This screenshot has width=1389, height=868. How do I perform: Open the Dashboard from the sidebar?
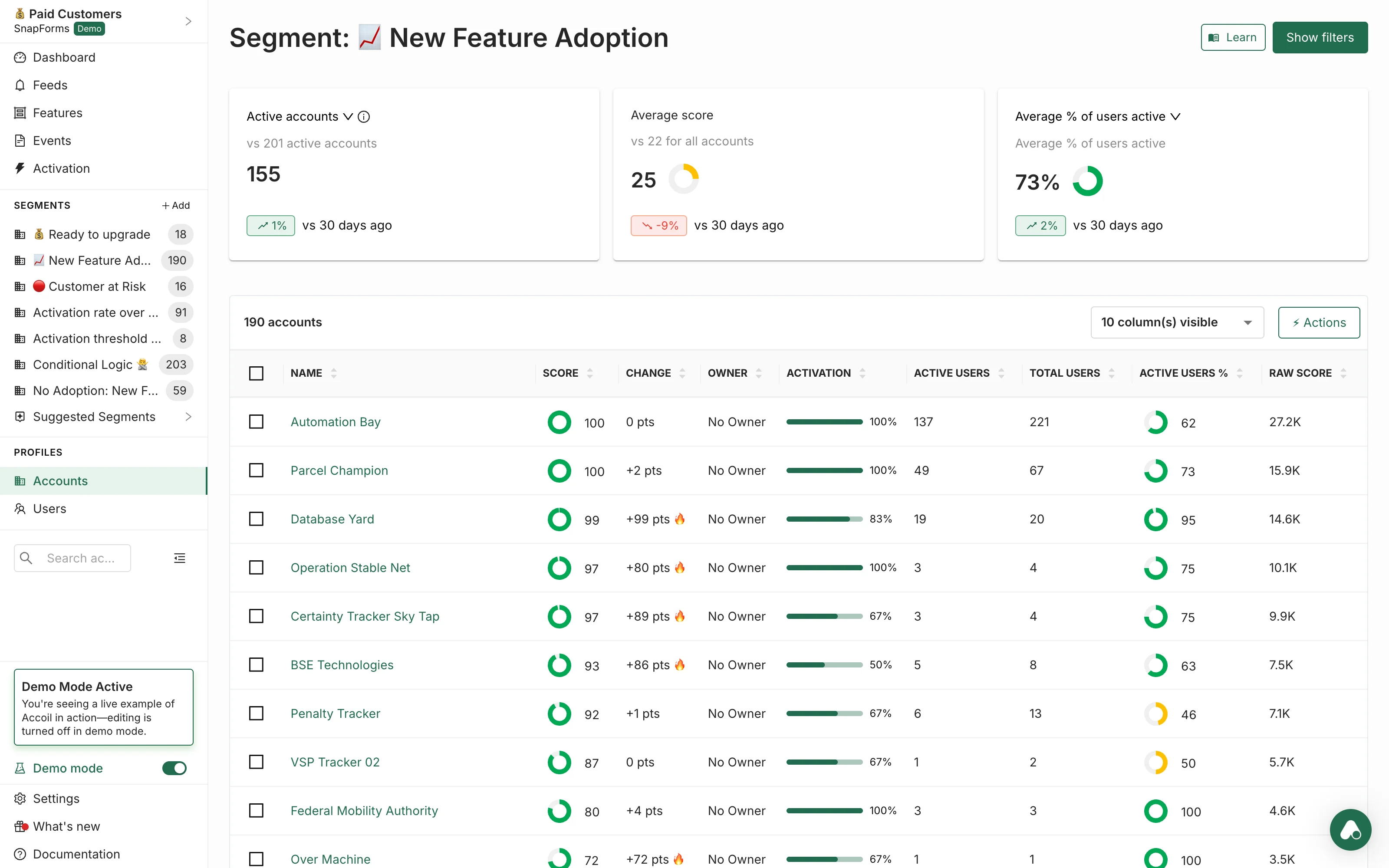click(63, 57)
